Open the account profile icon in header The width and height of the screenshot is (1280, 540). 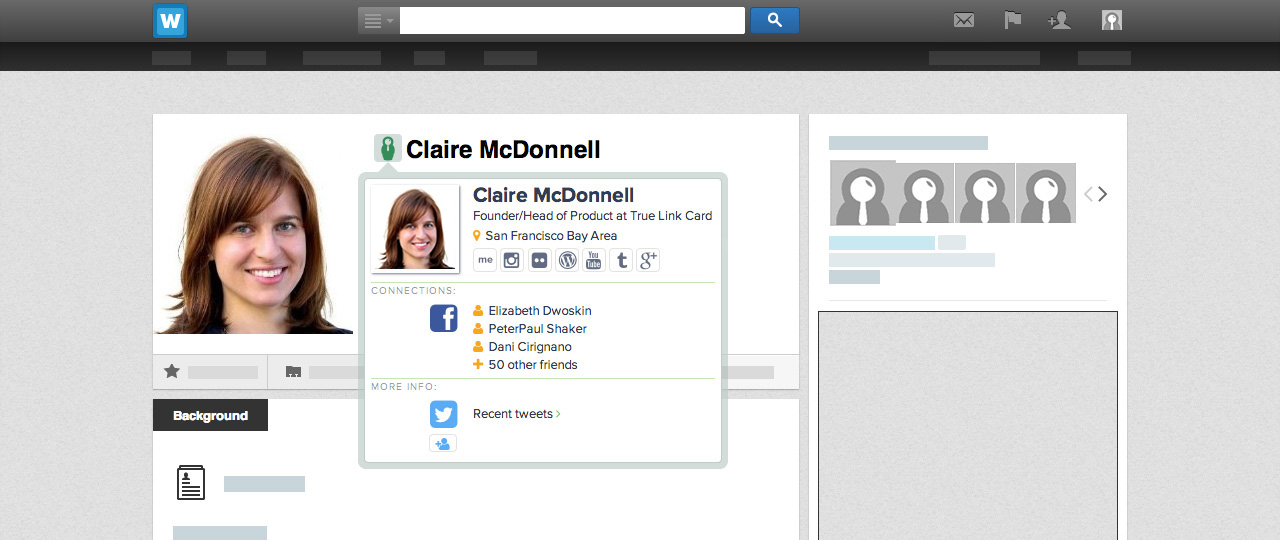[1111, 20]
